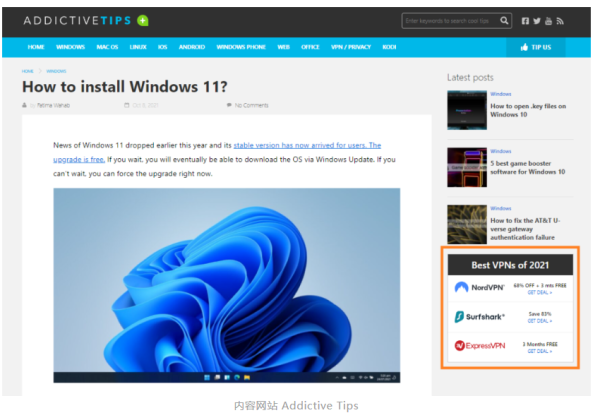Image resolution: width=600 pixels, height=420 pixels.
Task: Open the RSS feed icon
Action: tap(560, 21)
